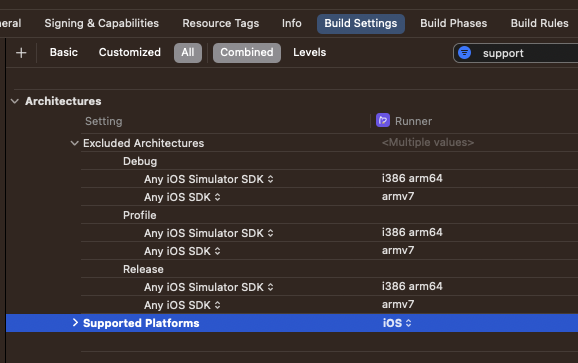Click the filter icon in search field
The height and width of the screenshot is (363, 578).
[464, 53]
